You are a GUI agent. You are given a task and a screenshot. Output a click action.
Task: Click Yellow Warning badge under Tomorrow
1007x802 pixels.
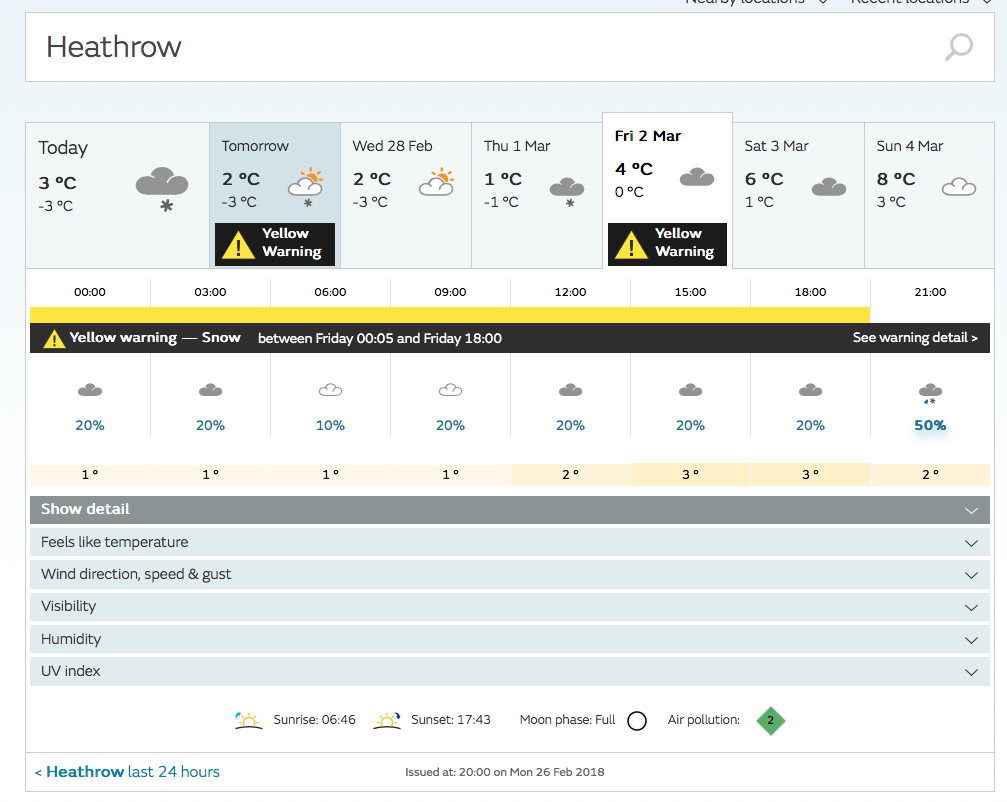coord(275,243)
